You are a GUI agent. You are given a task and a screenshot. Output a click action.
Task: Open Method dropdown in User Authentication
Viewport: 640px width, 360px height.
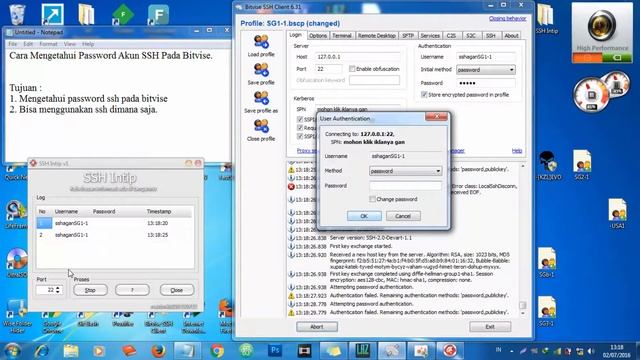pyautogui.click(x=405, y=171)
